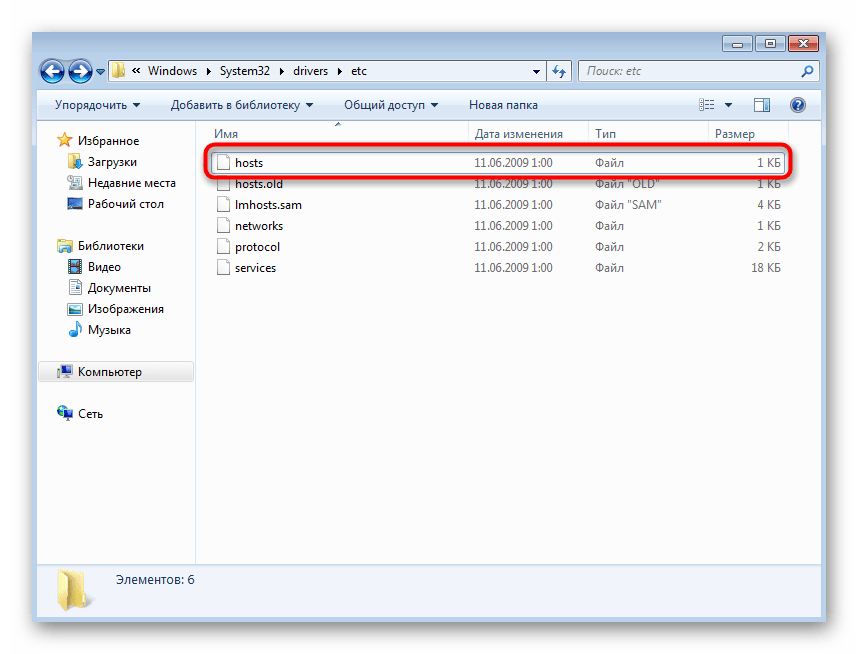Open the Общий доступ menu
Image resolution: width=858 pixels, height=654 pixels.
coord(391,105)
